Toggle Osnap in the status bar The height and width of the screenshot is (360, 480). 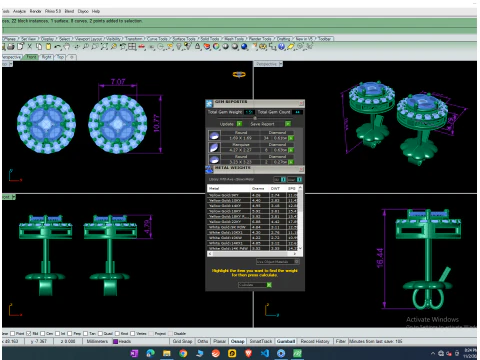click(237, 341)
